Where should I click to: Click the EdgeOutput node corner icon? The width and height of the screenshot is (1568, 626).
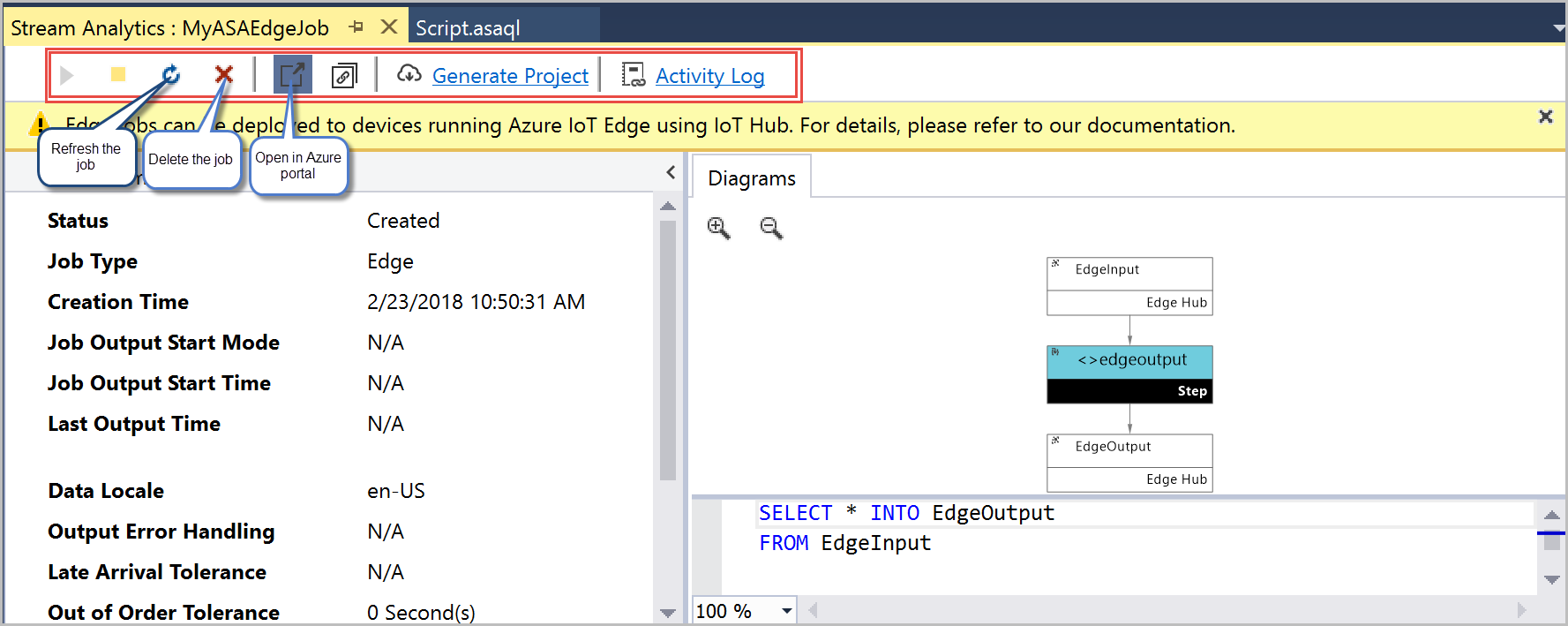[x=1055, y=440]
